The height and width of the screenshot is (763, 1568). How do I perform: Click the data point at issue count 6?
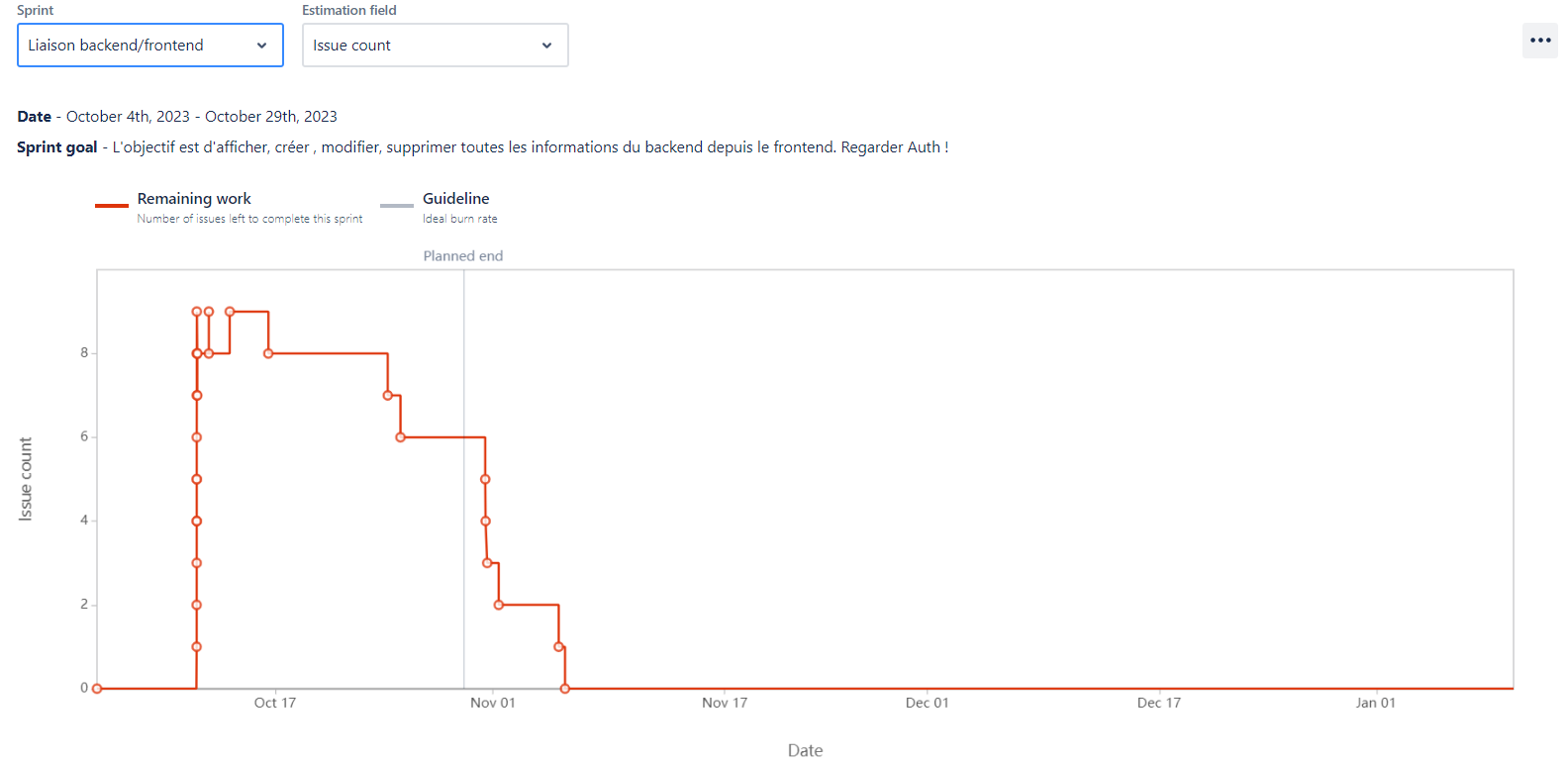[400, 435]
